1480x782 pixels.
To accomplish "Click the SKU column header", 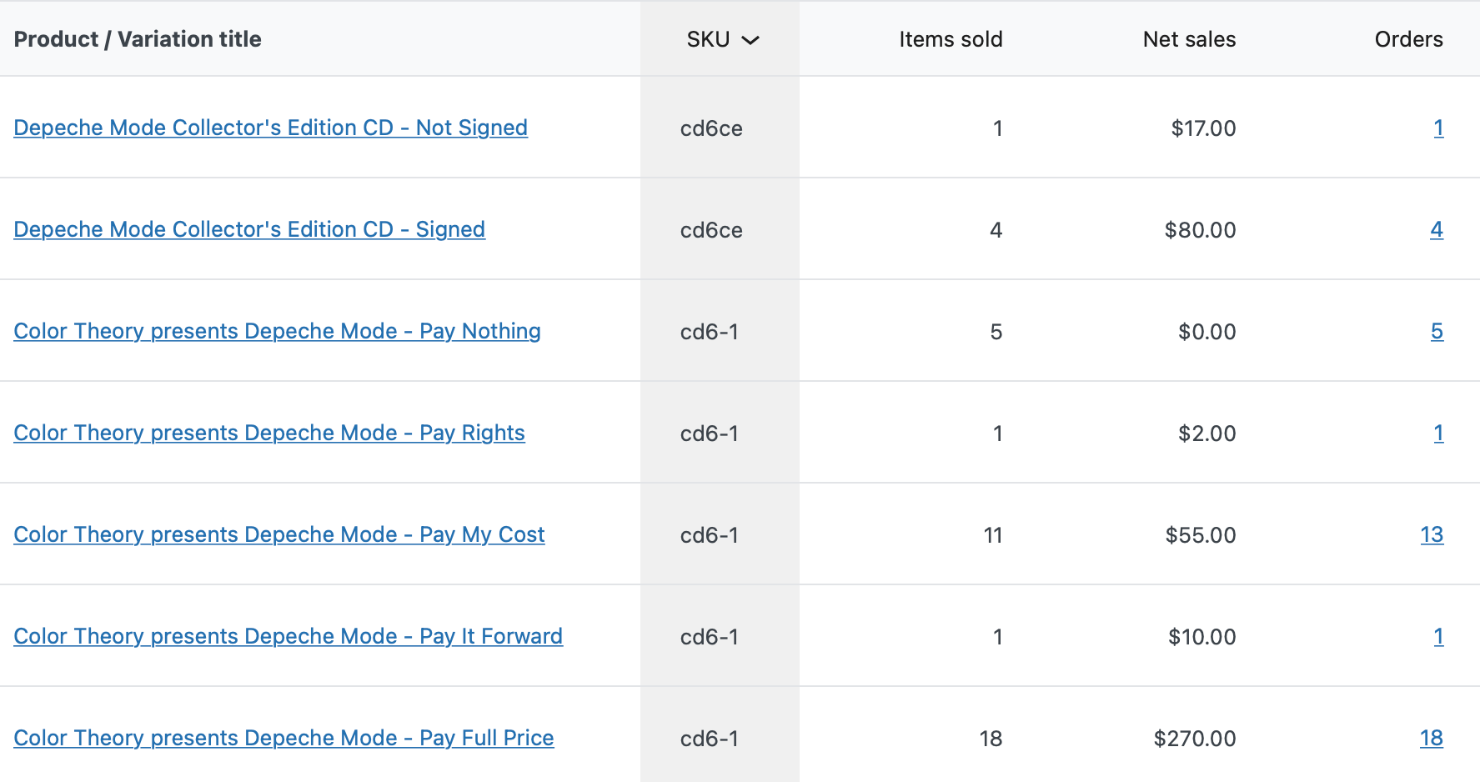I will pos(709,40).
